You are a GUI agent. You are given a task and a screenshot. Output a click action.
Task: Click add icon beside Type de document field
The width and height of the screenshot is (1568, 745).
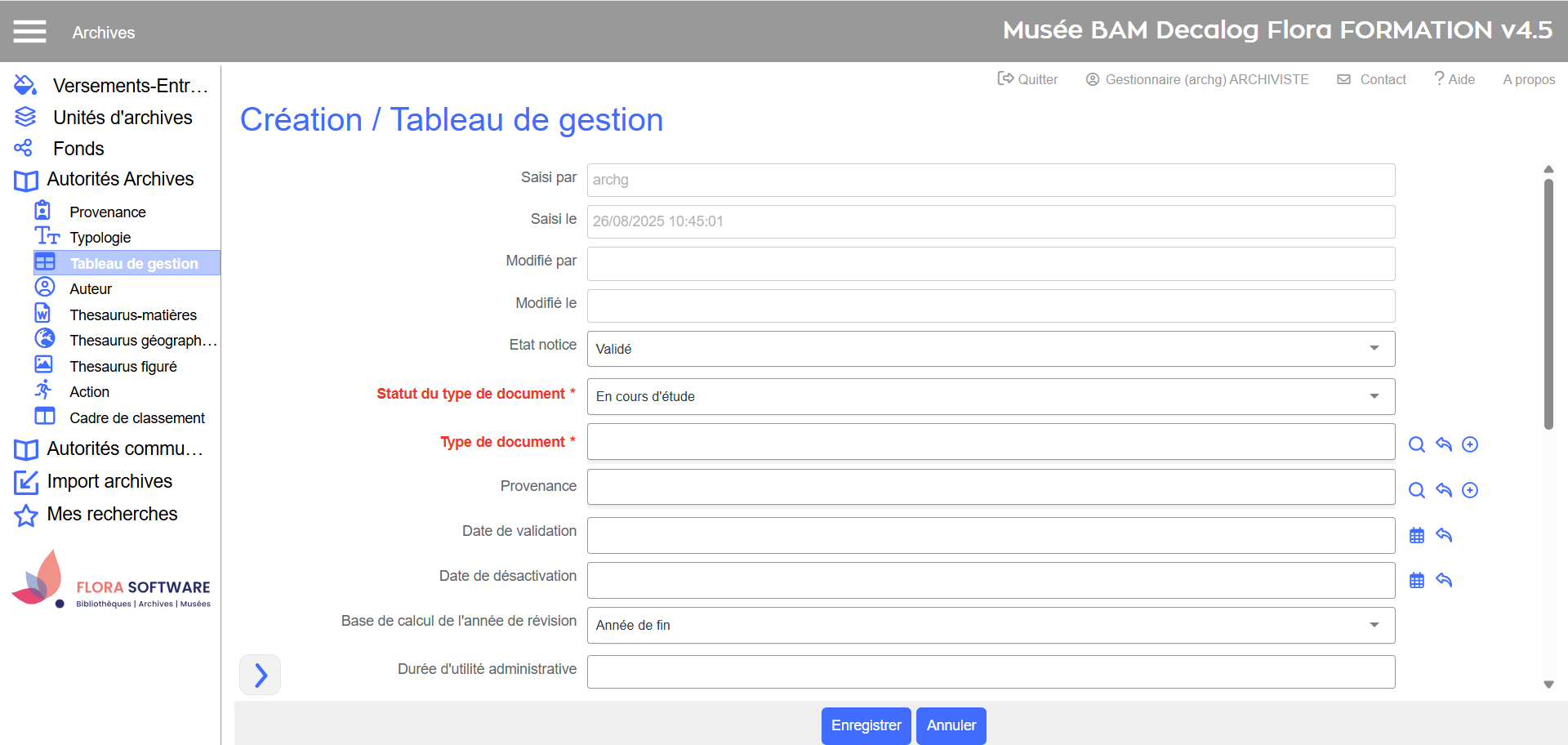coord(1470,444)
